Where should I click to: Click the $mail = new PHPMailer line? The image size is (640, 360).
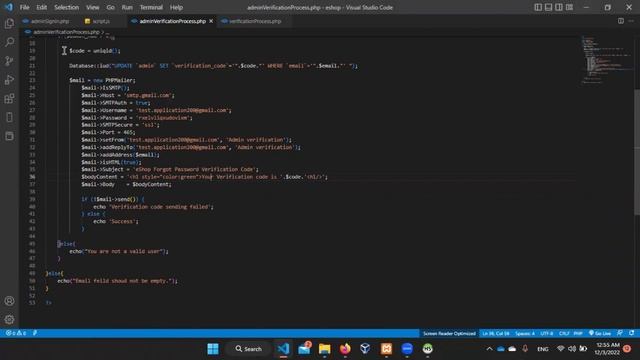pyautogui.click(x=102, y=80)
